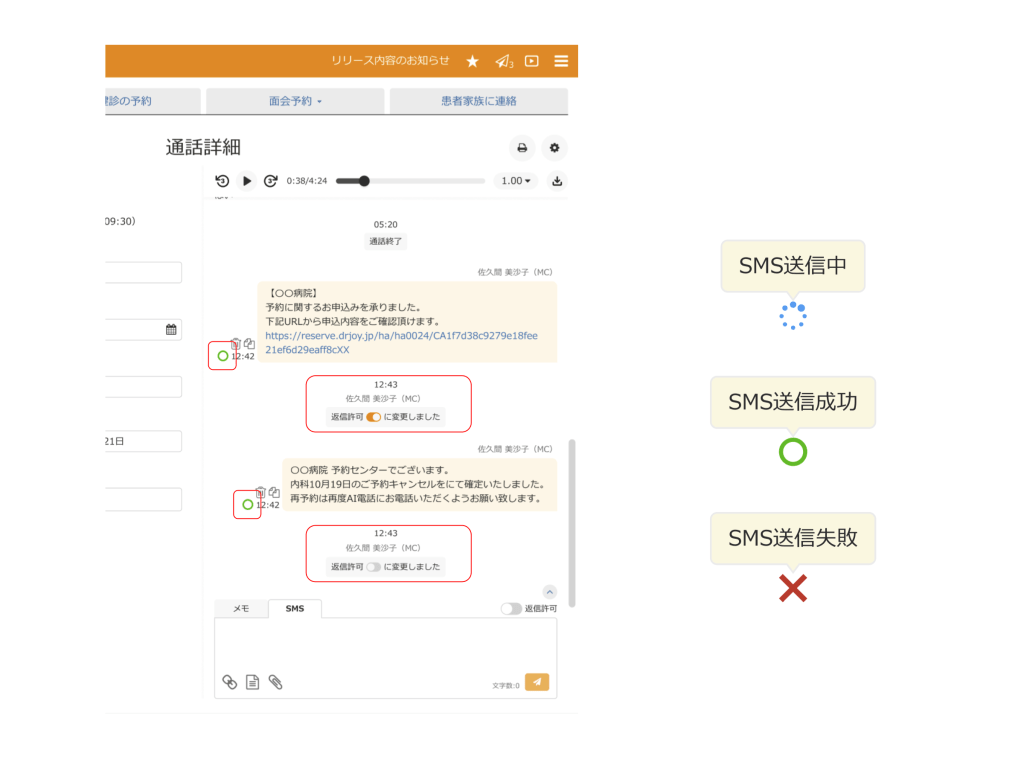This screenshot has width=1024, height=768.
Task: Collapse the message input with chevron button
Action: point(549,591)
